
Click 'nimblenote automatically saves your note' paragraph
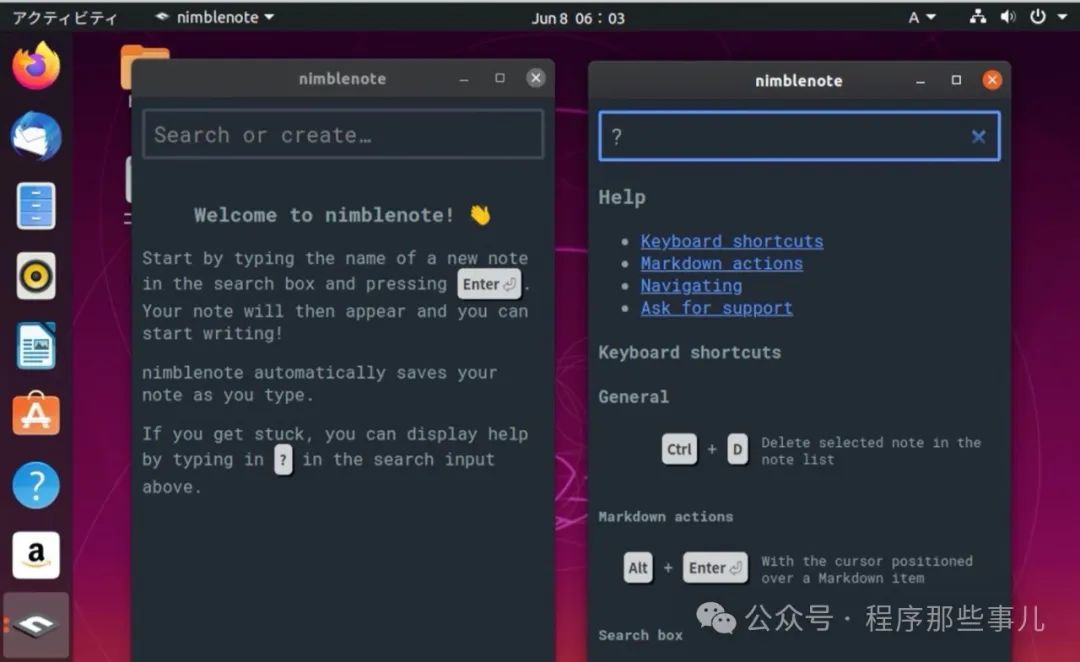tap(320, 384)
